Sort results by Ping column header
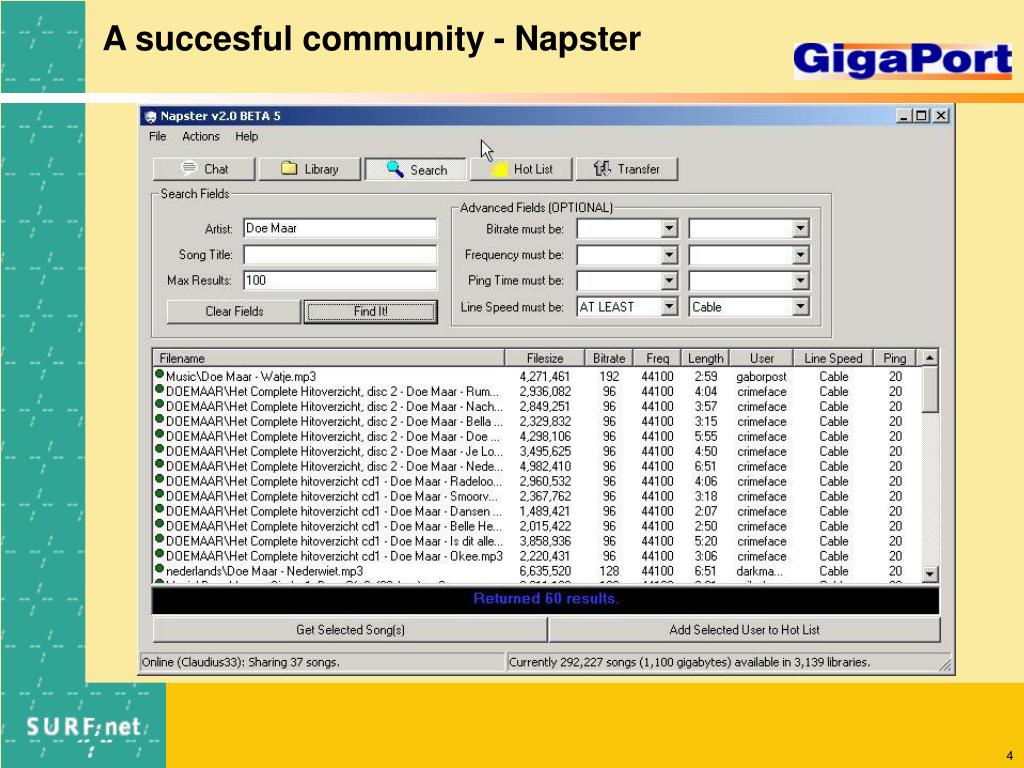Screen dimensions: 1024x768 click(895, 358)
